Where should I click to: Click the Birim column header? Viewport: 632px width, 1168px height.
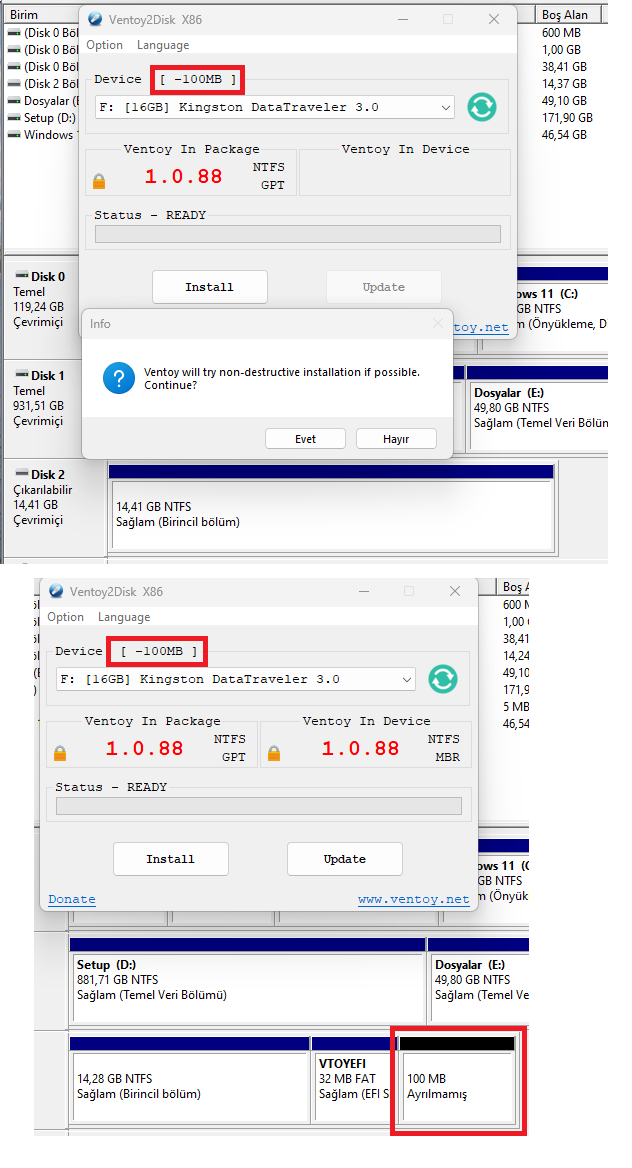coord(25,14)
